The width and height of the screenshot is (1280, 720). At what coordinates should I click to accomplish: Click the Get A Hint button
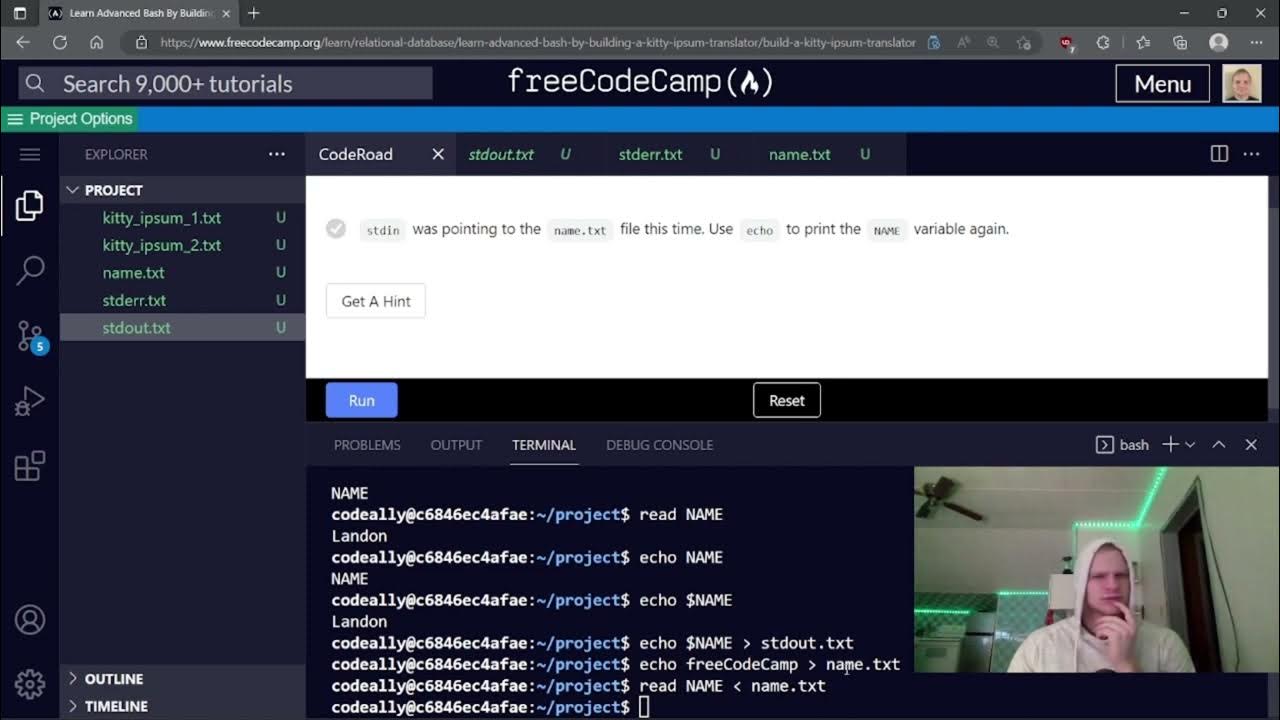(376, 301)
